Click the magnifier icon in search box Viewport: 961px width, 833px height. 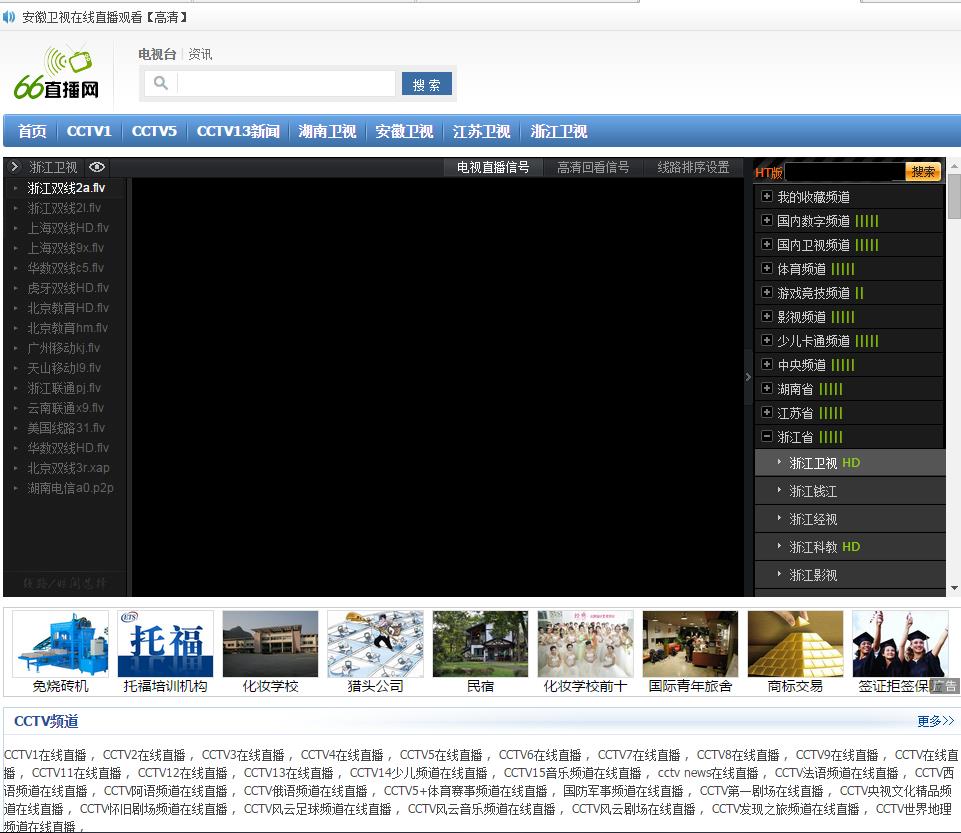pos(161,83)
